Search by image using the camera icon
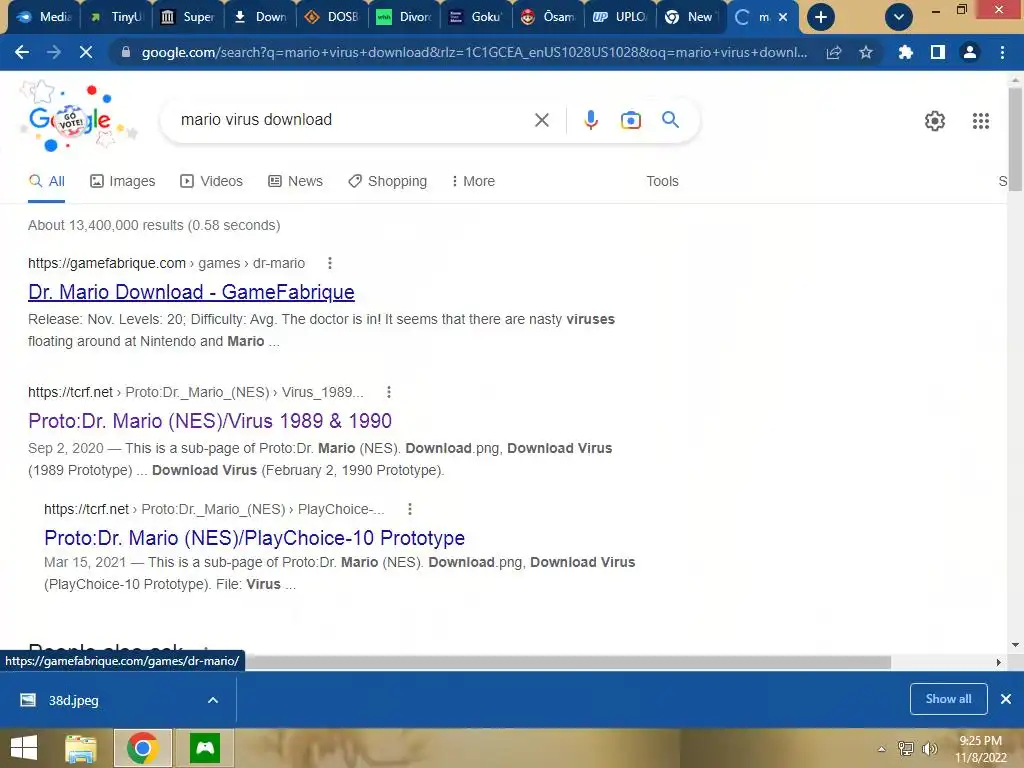The height and width of the screenshot is (768, 1024). 630,120
